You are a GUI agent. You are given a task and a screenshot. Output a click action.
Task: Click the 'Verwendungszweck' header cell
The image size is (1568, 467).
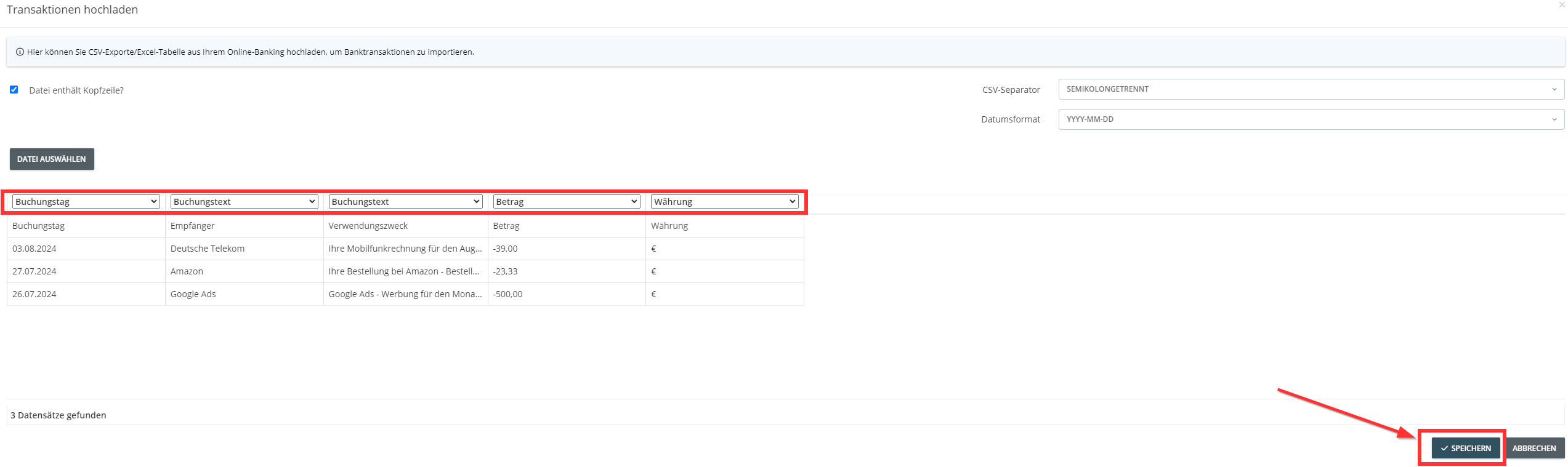point(405,226)
